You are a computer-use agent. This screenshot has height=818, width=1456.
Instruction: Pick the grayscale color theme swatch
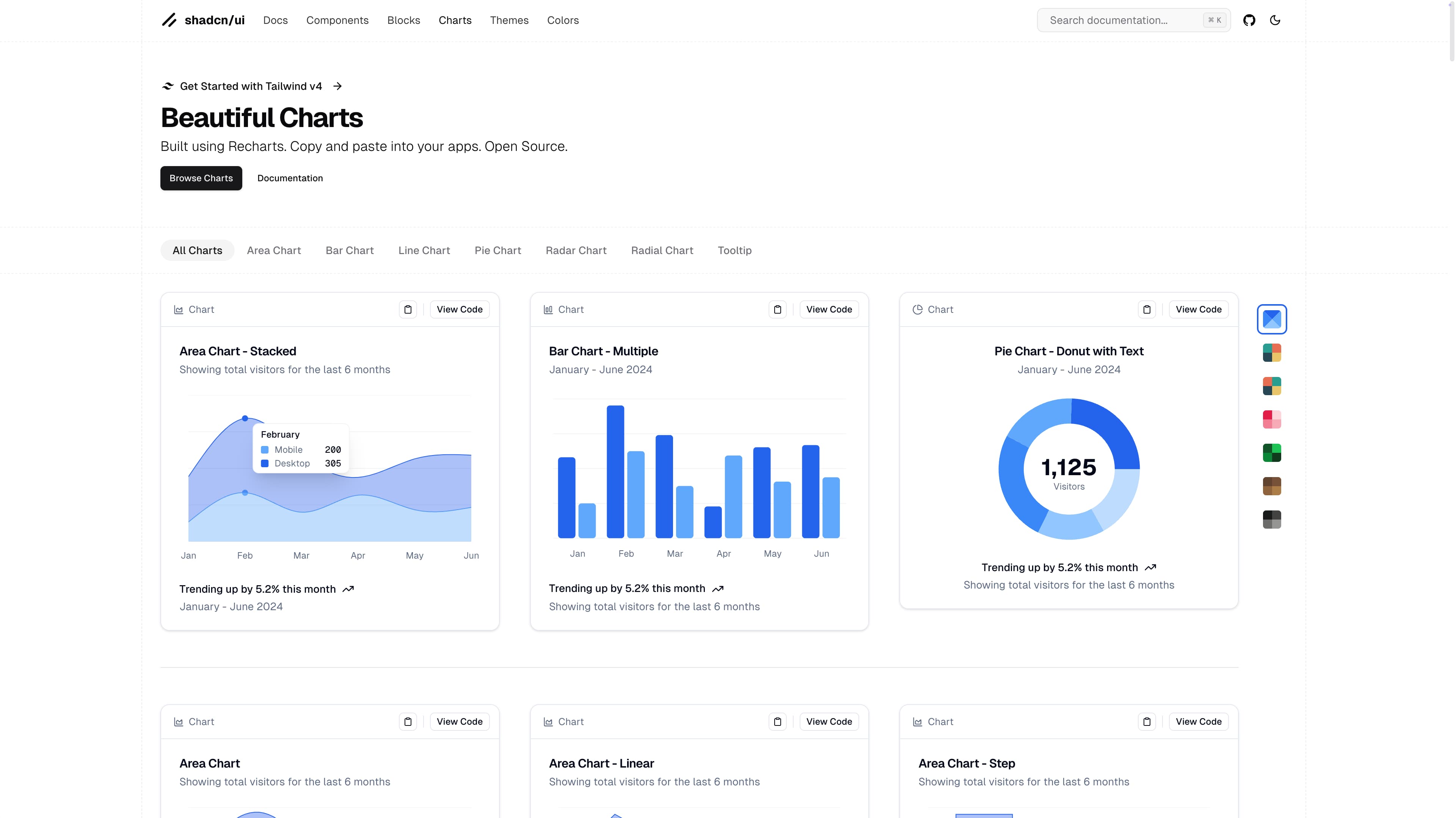[x=1272, y=520]
